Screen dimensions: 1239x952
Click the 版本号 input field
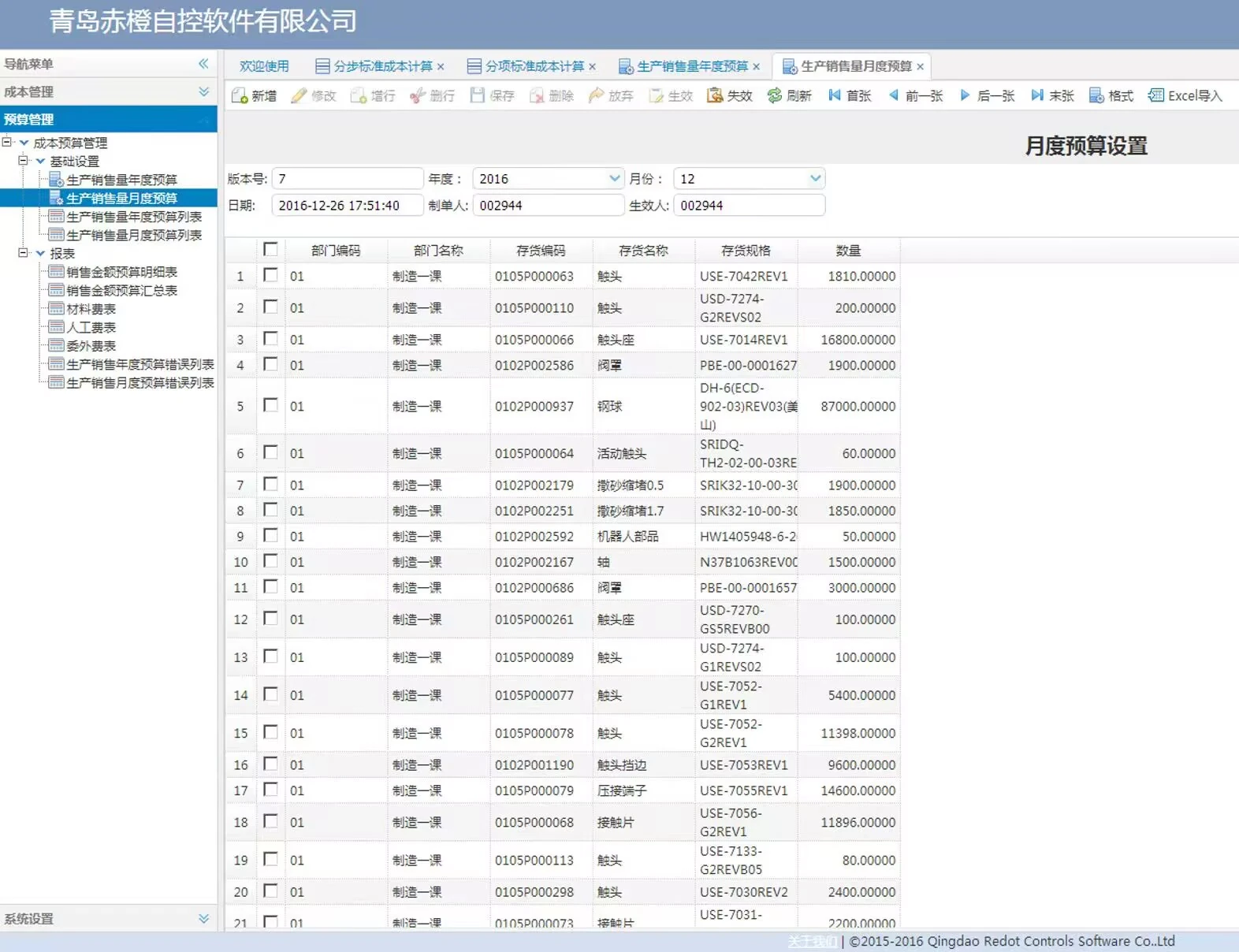348,179
